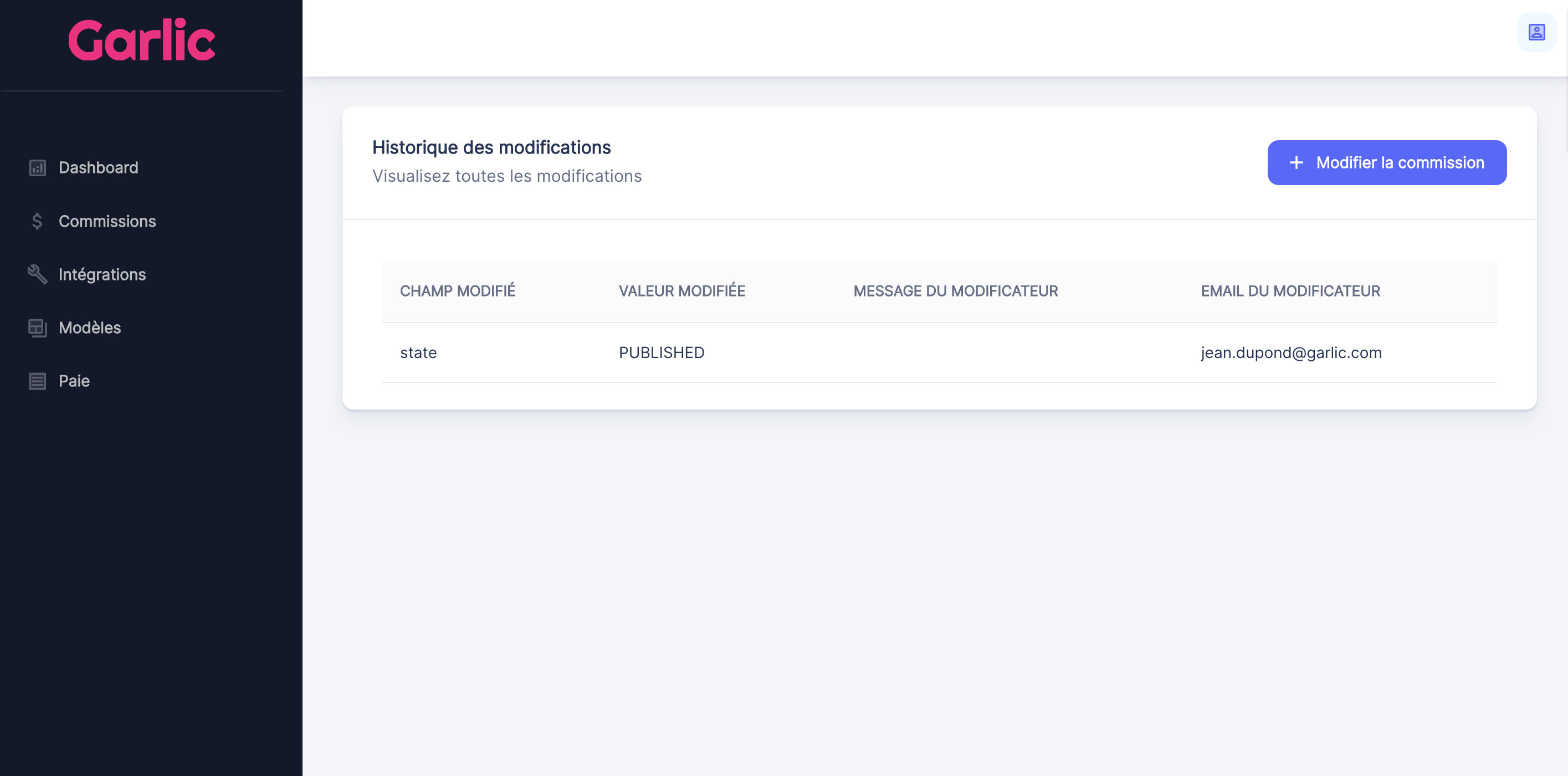Click the Garlic logo
Viewport: 1568px width, 776px height.
(141, 39)
